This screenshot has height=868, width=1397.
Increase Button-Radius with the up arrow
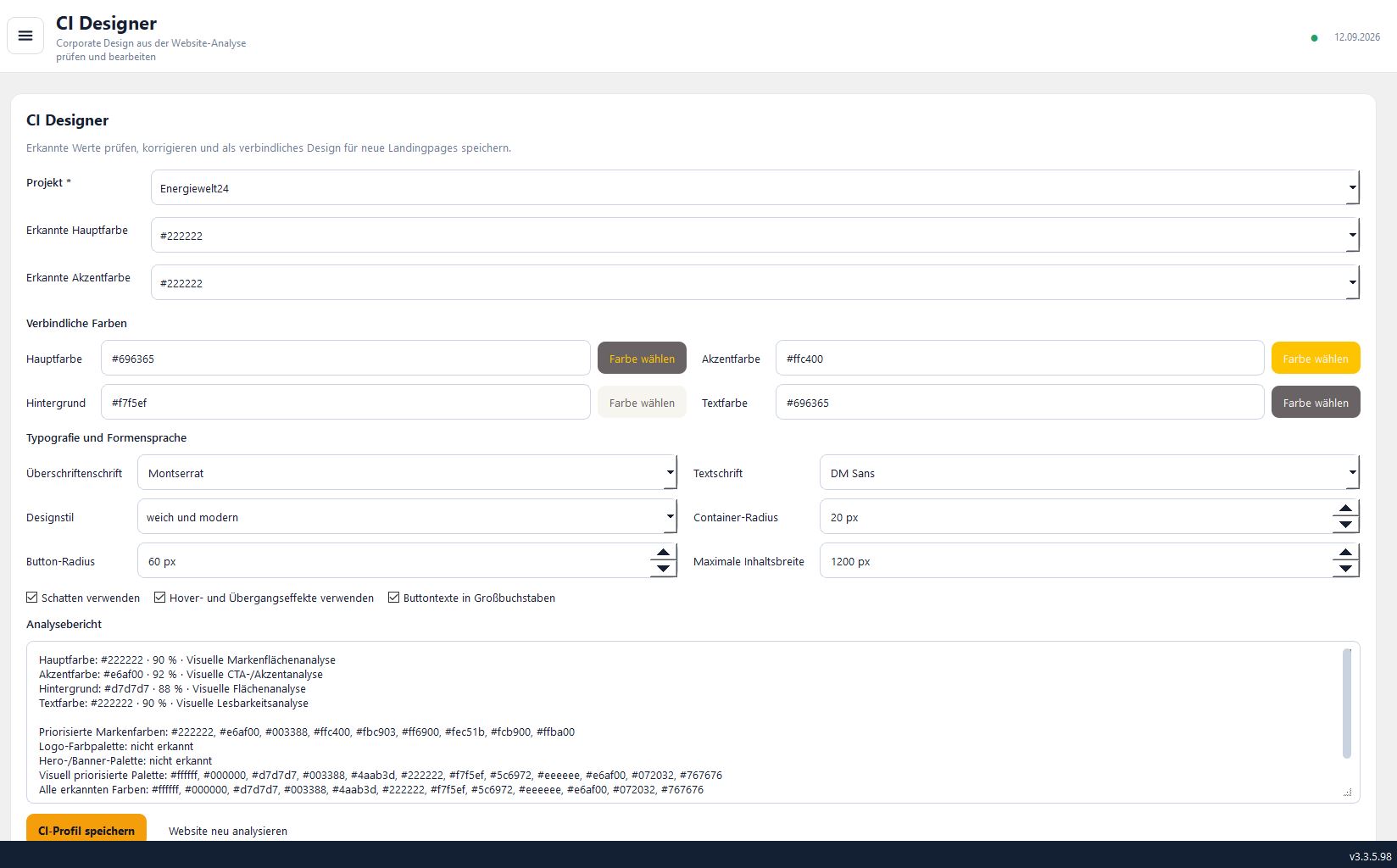coord(664,553)
